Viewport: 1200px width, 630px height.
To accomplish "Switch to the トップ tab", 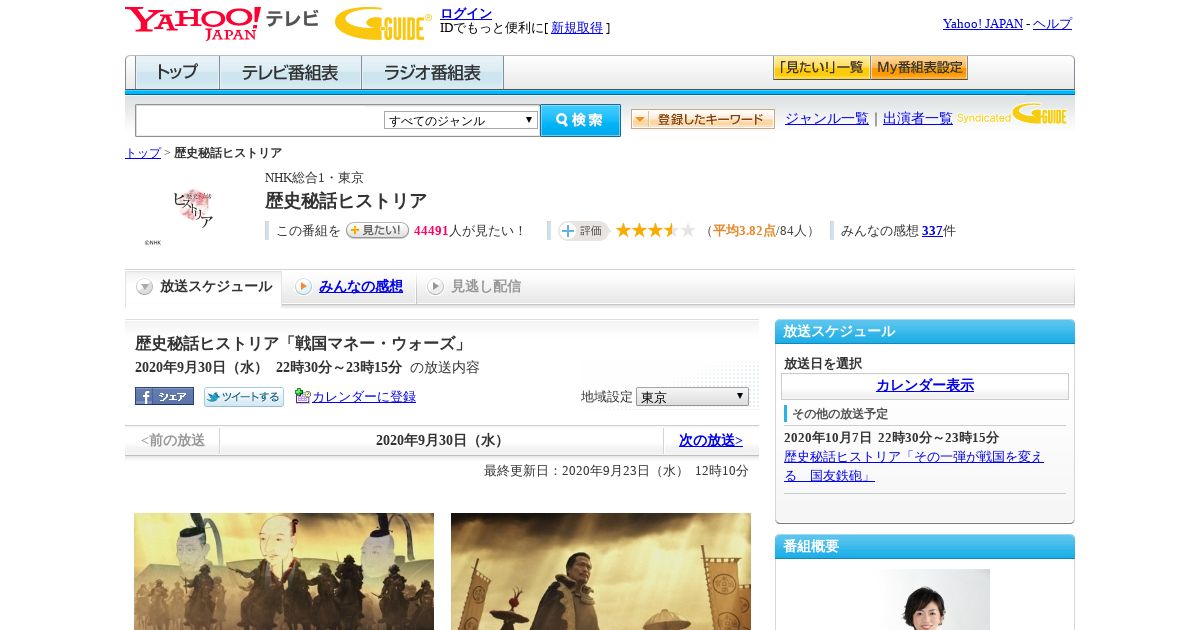I will coord(177,73).
